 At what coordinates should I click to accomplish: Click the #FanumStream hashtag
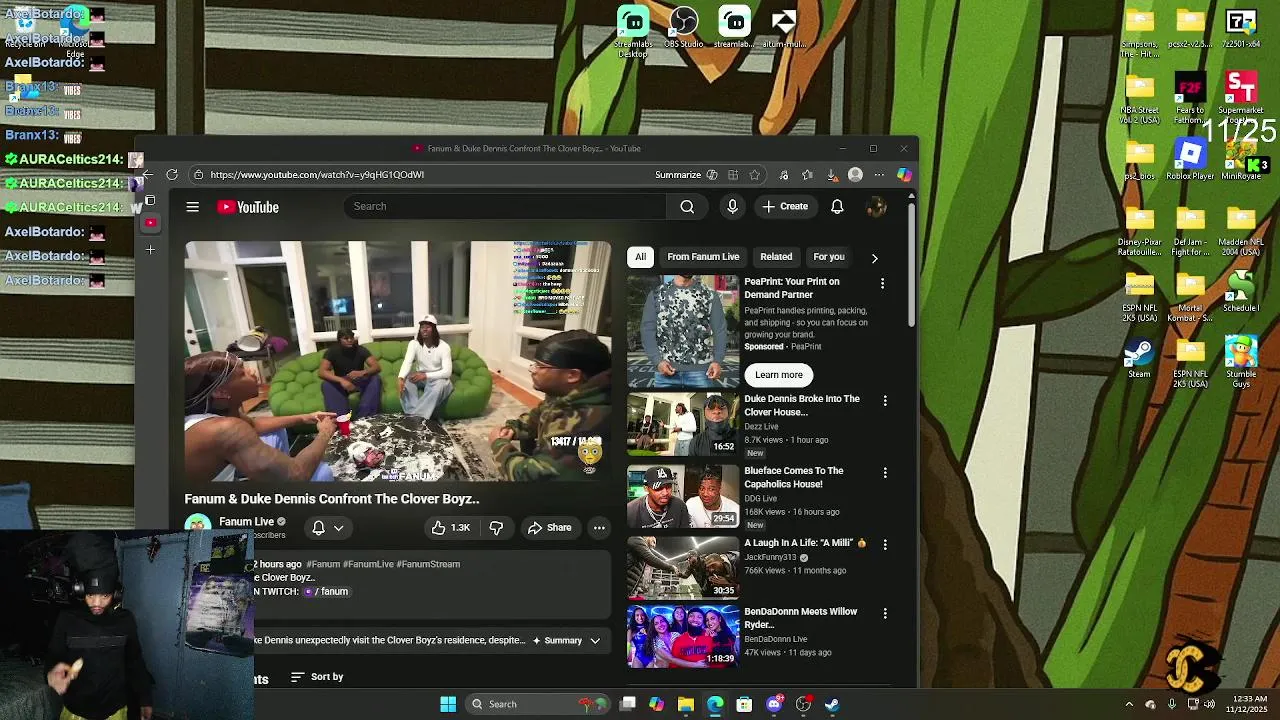click(428, 564)
